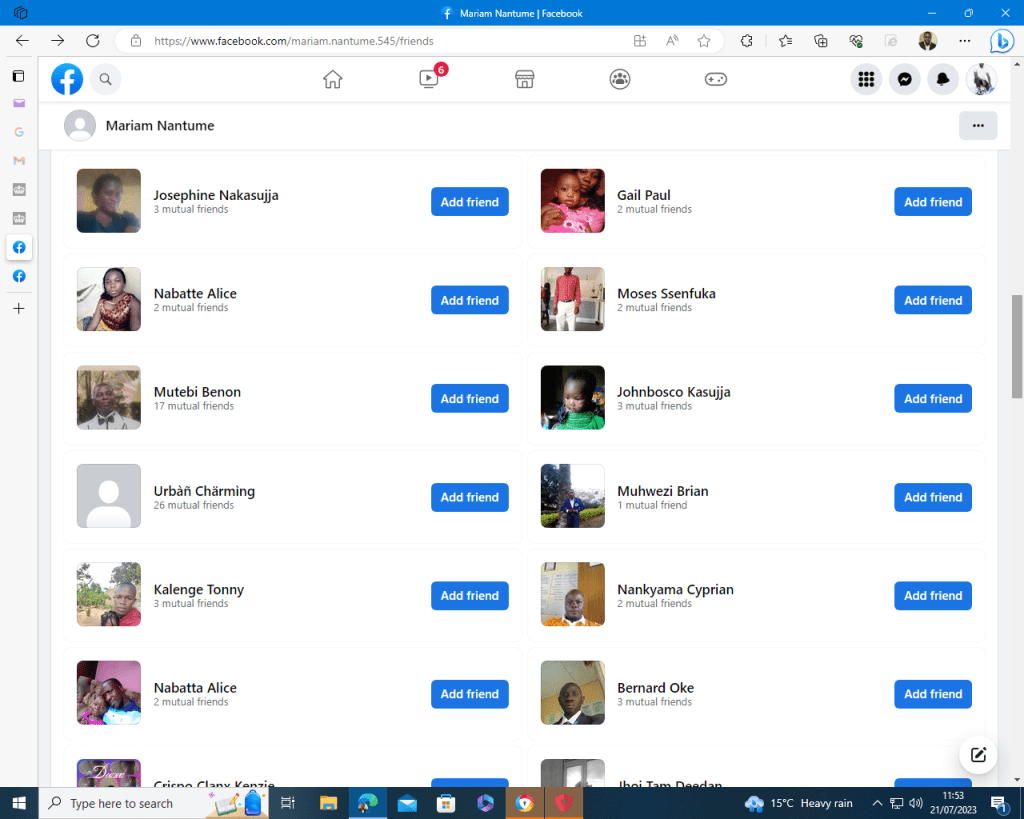Image resolution: width=1024 pixels, height=819 pixels.
Task: Open the Facebook menu grid
Action: point(867,79)
